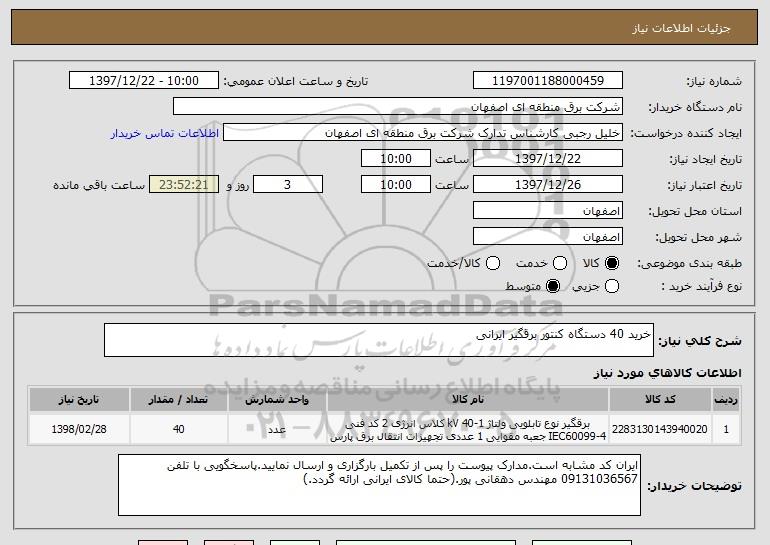Click the delivery city field اصفهان

coord(548,237)
